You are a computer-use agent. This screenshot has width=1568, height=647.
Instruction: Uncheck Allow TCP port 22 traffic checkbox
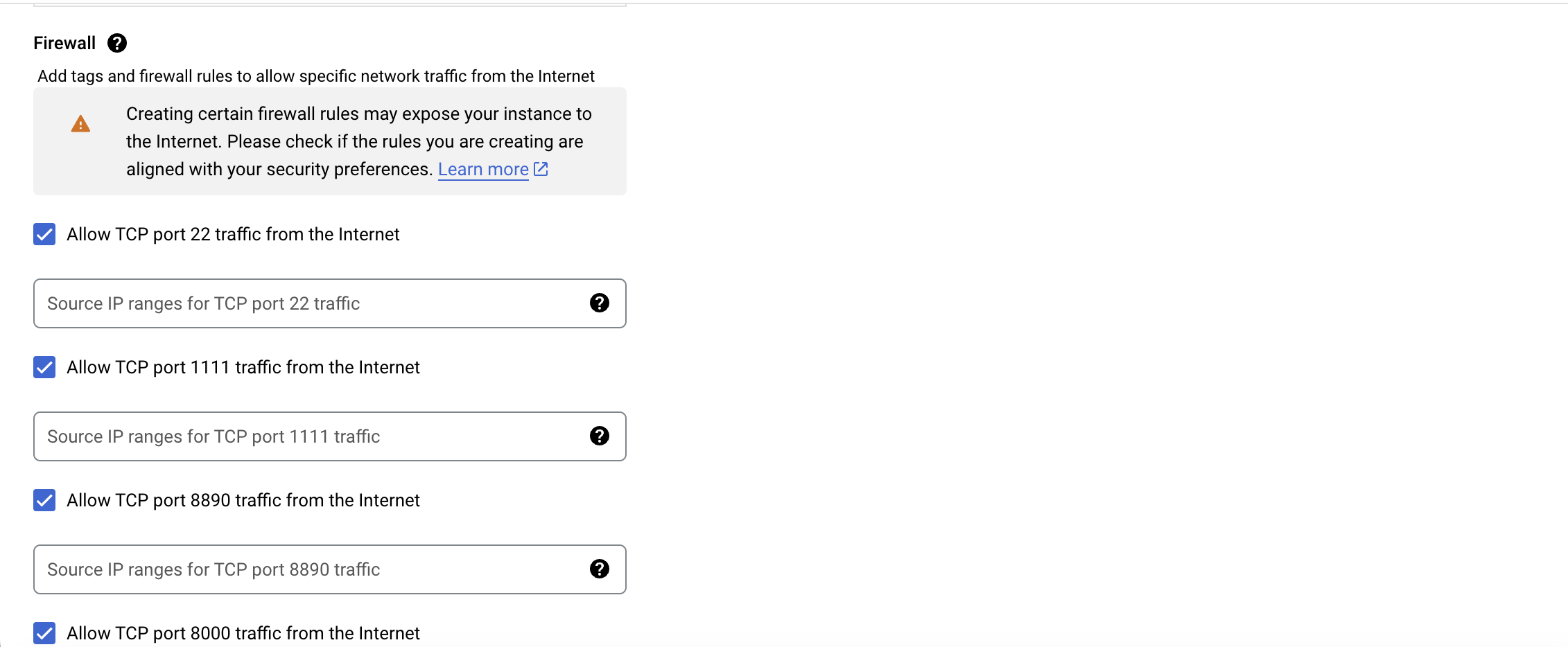(44, 234)
